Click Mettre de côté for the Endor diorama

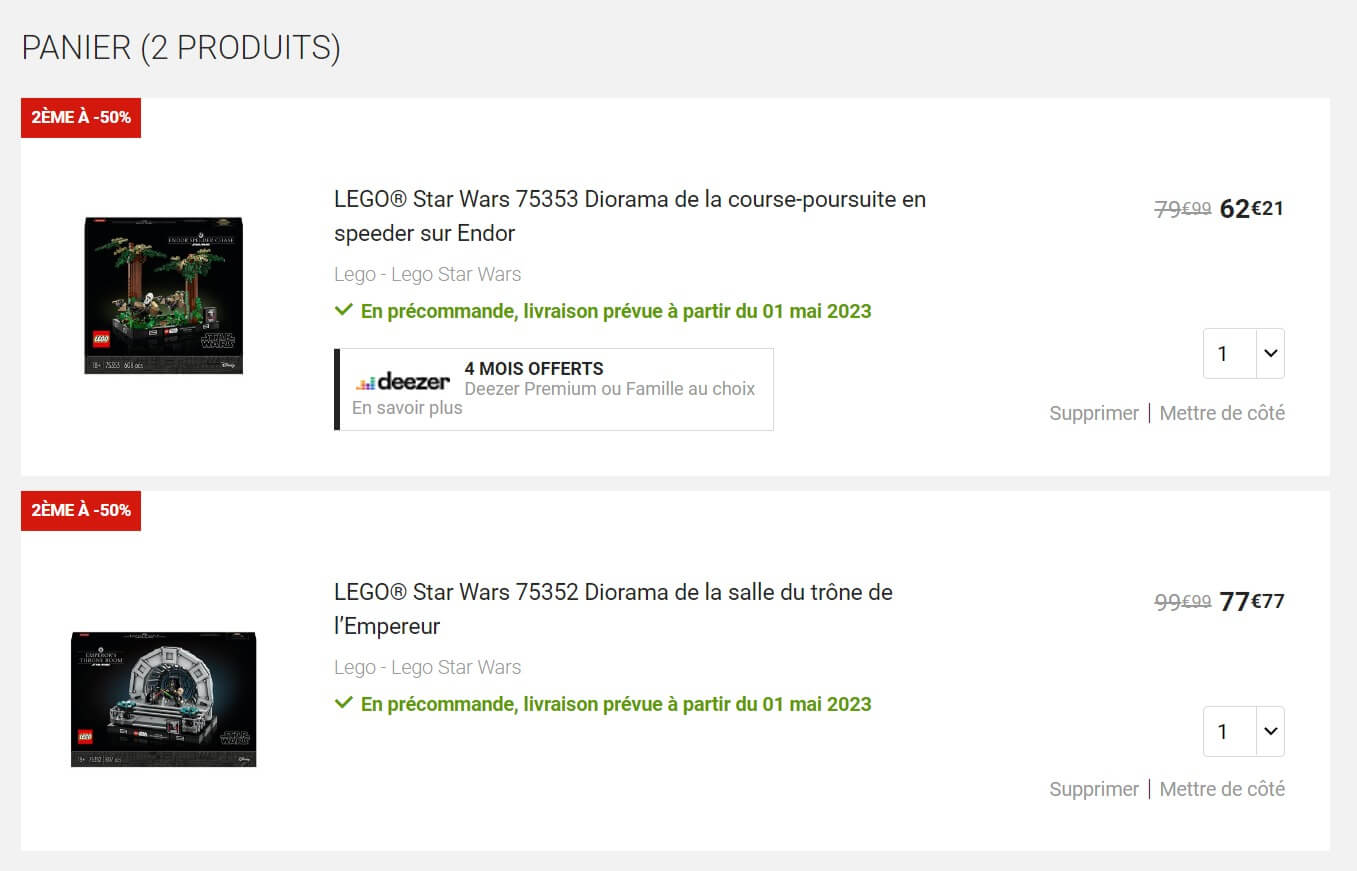click(x=1222, y=413)
